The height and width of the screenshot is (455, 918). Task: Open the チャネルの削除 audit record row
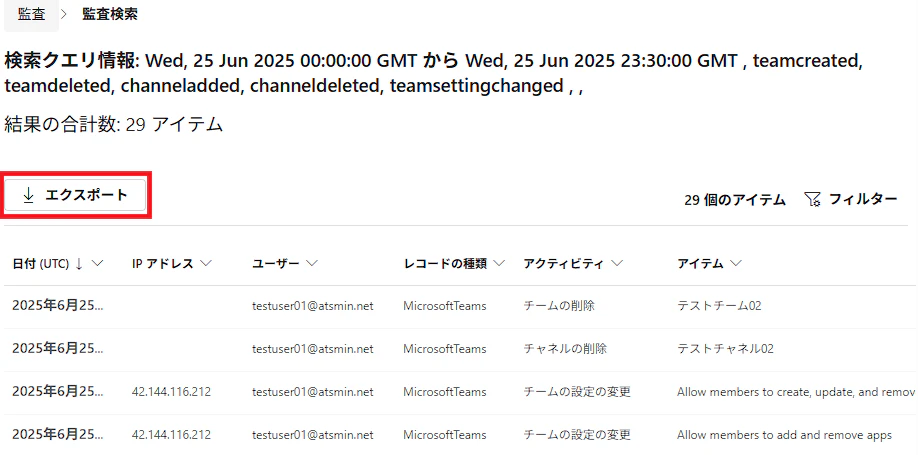[x=461, y=349]
